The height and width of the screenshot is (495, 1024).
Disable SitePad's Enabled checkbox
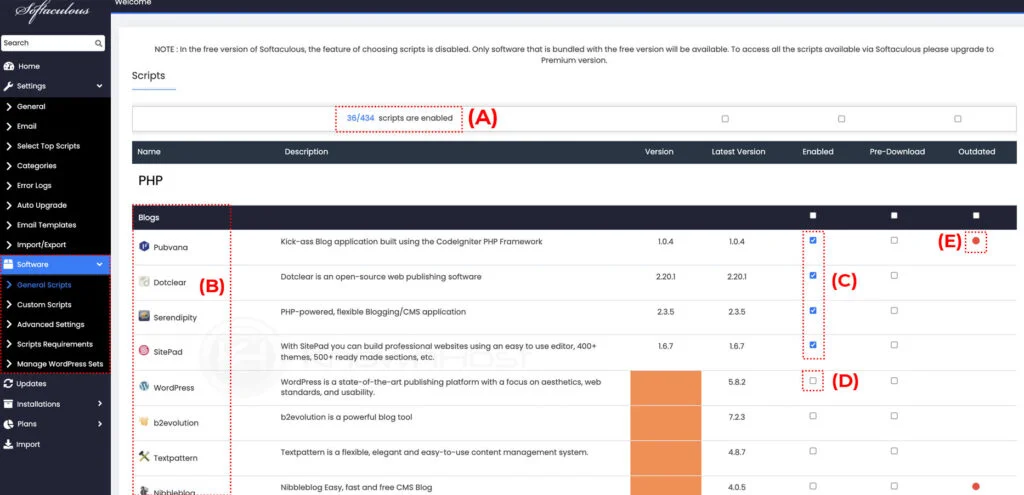[x=812, y=345]
